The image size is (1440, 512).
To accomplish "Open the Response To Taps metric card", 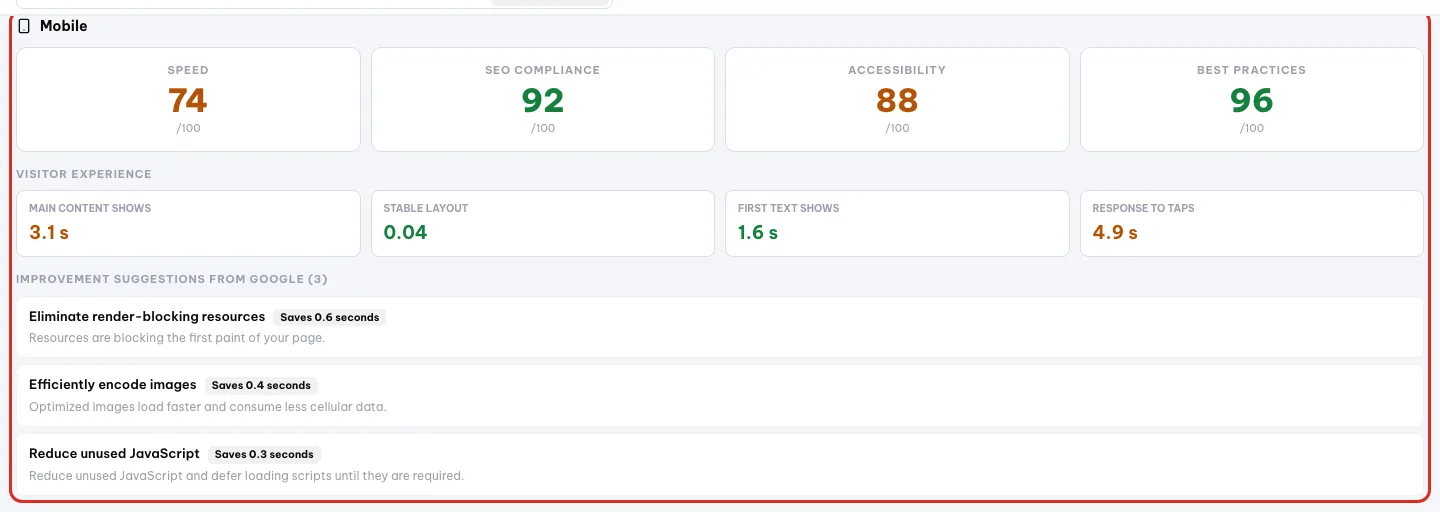I will (1251, 224).
